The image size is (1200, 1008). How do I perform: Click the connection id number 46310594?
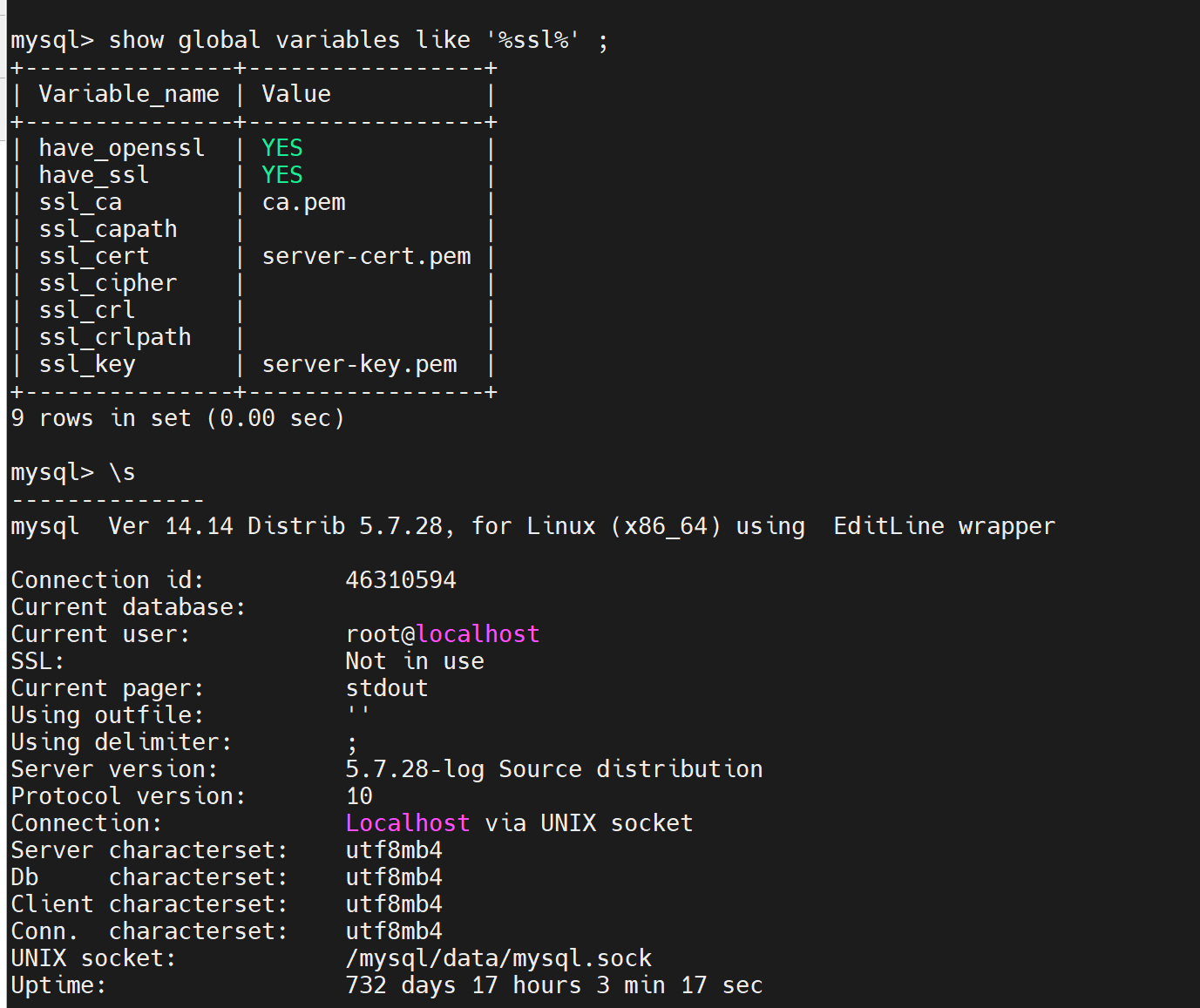point(401,580)
